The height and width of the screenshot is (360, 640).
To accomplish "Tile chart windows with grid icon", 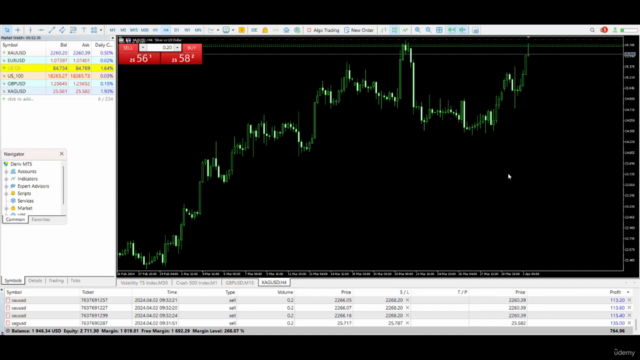I will point(439,30).
